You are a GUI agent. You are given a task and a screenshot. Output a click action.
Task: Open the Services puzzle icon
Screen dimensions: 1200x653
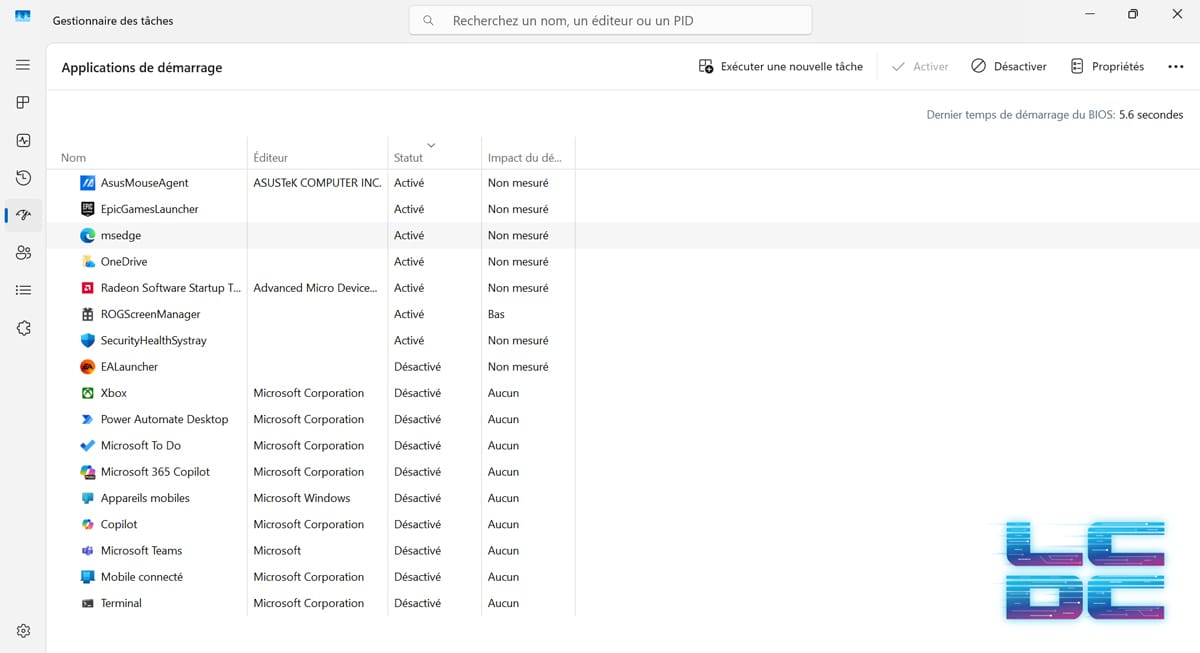(23, 328)
